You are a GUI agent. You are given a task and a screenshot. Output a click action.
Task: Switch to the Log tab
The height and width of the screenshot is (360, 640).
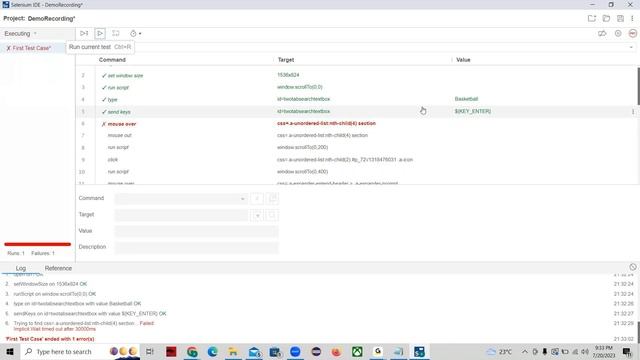tap(21, 268)
